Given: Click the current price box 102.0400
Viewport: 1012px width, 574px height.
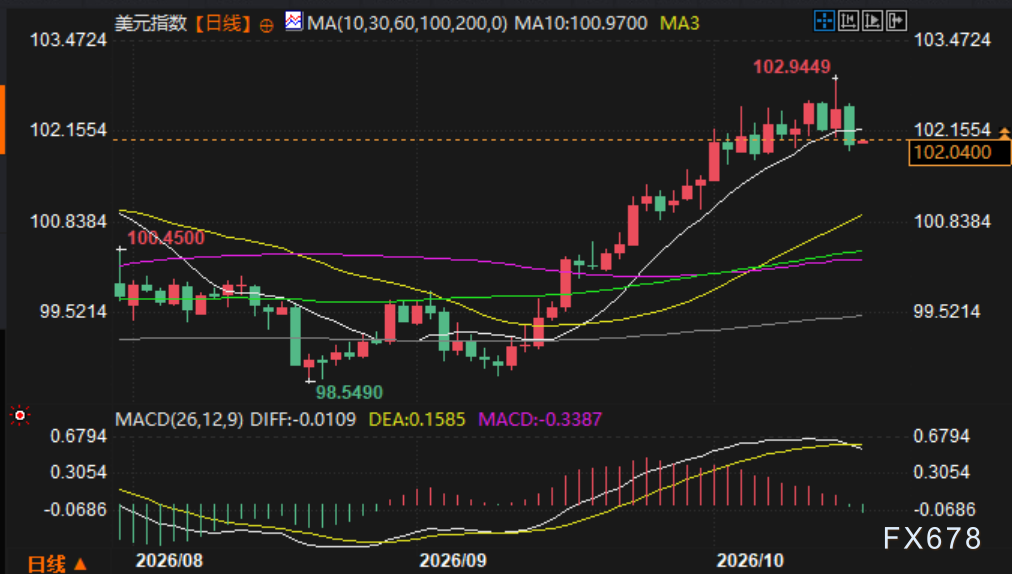Looking at the screenshot, I should 959,152.
